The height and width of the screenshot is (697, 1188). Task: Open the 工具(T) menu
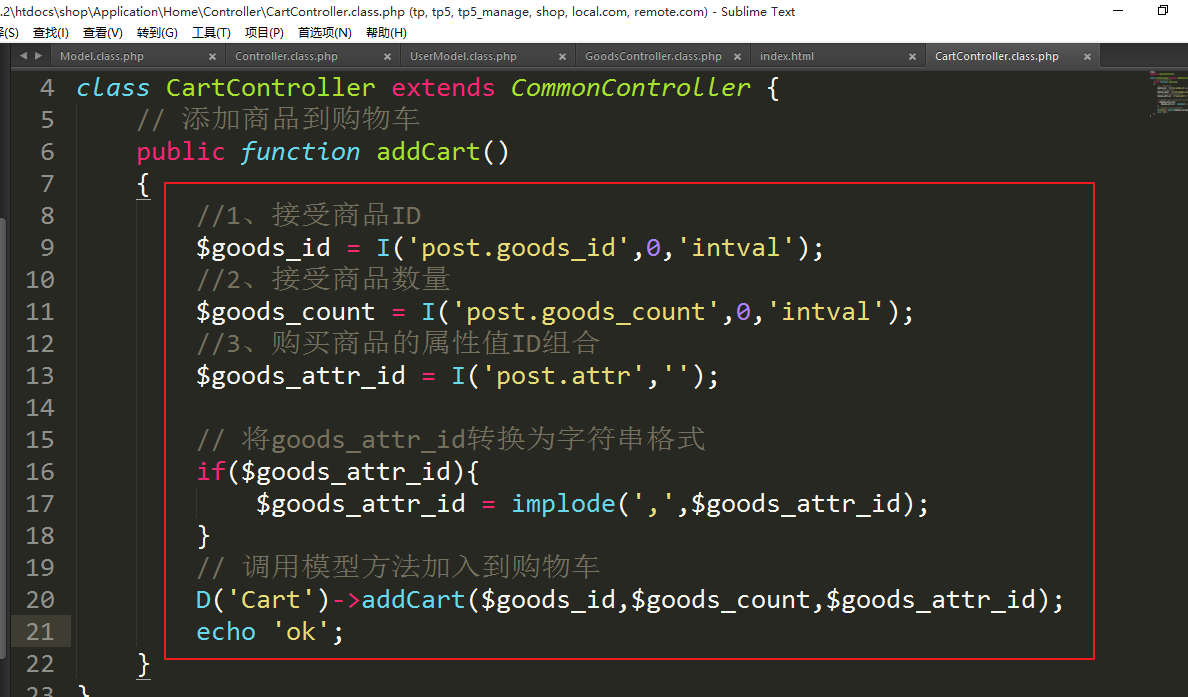[211, 33]
